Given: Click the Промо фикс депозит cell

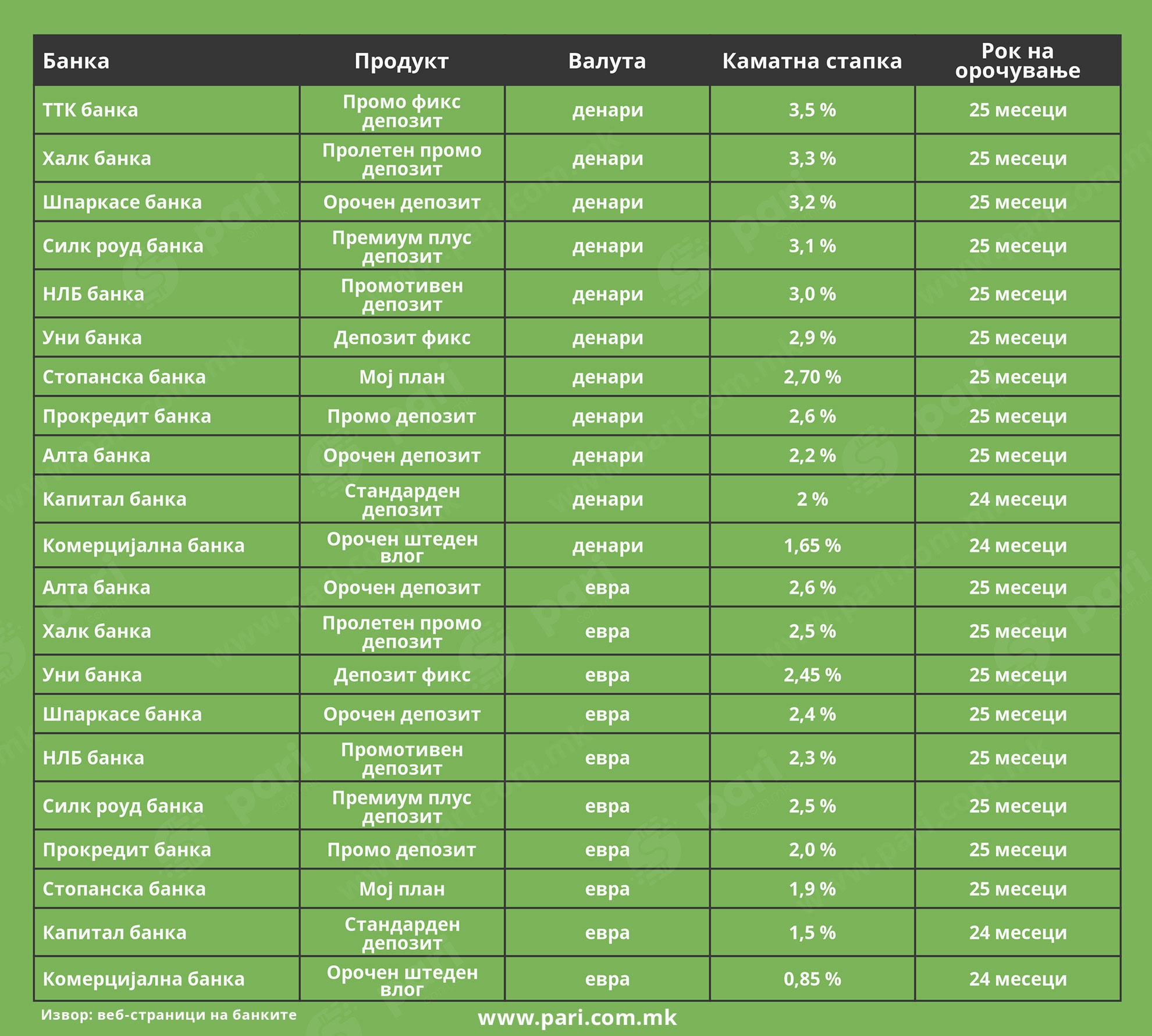Looking at the screenshot, I should 401,111.
